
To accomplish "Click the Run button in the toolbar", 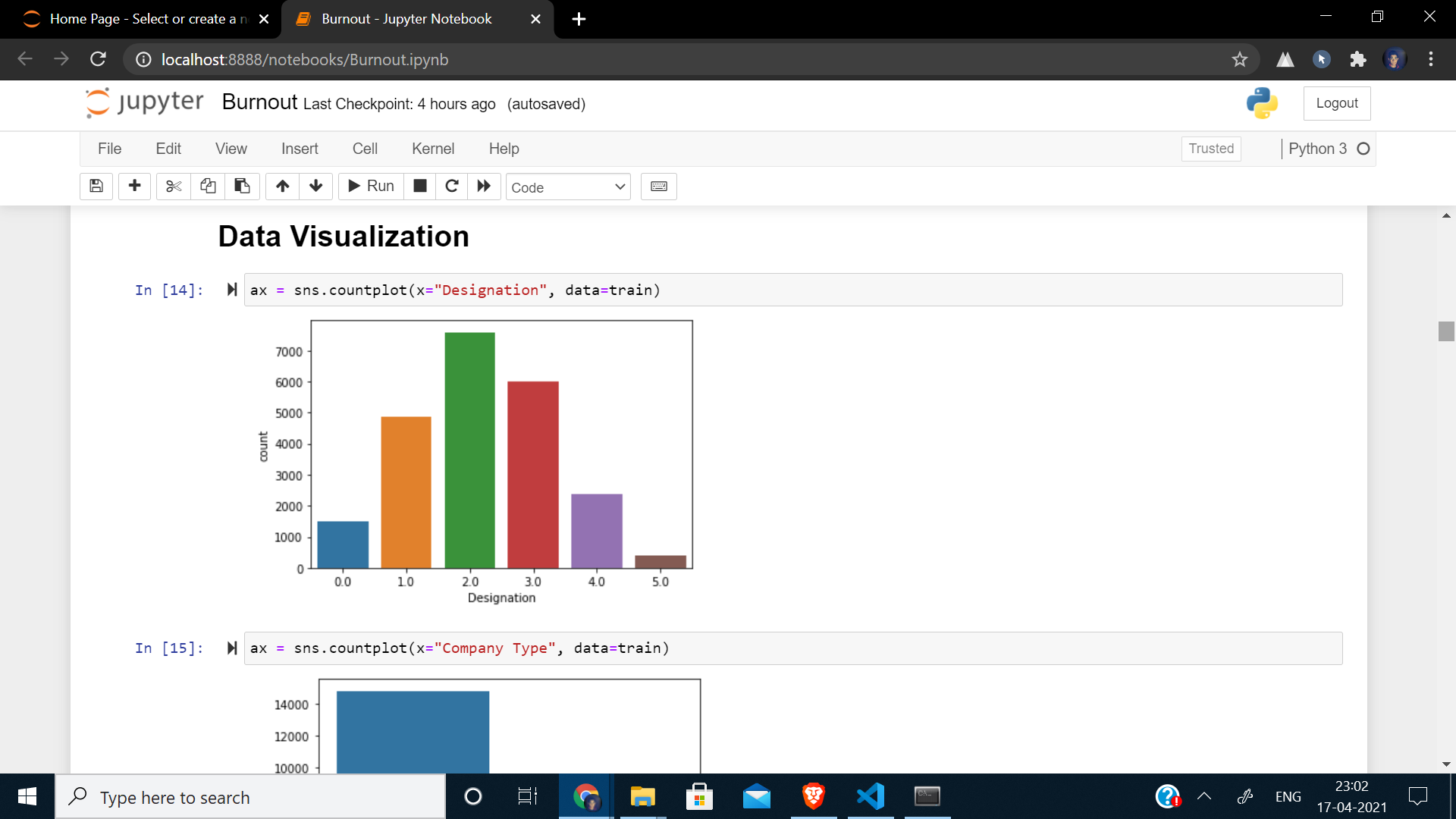I will pos(371,186).
